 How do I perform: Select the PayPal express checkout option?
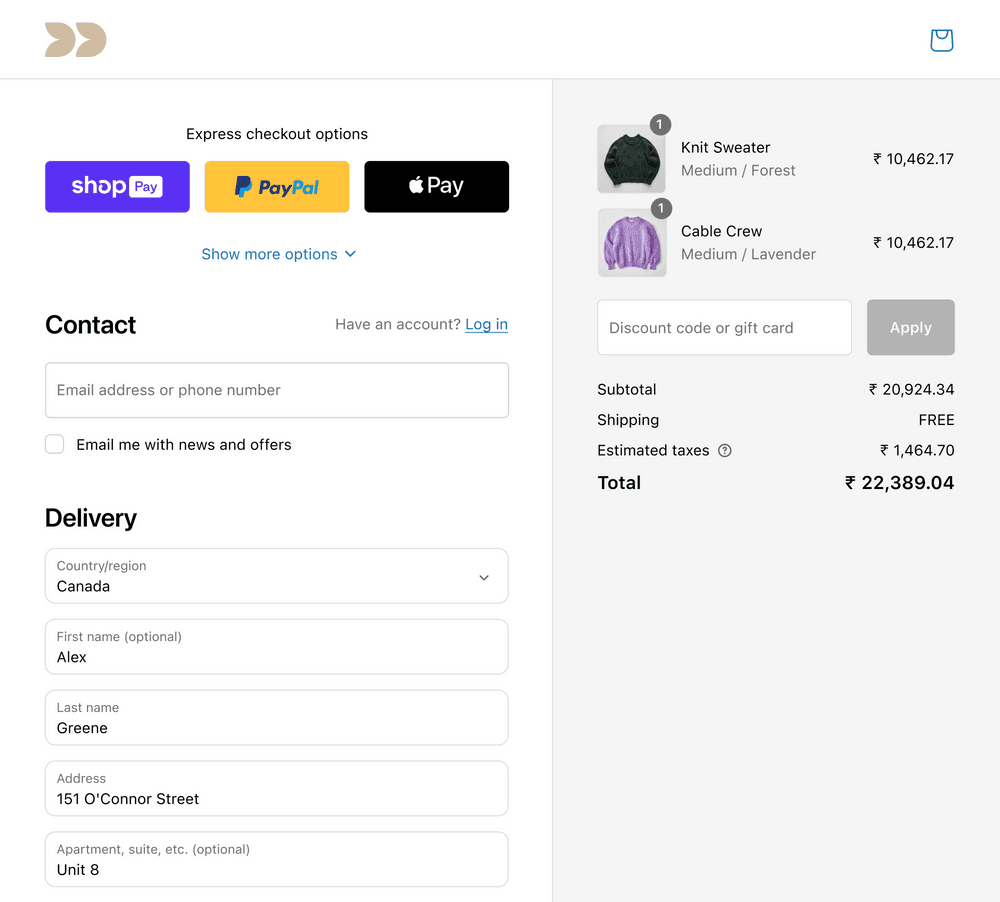click(277, 186)
